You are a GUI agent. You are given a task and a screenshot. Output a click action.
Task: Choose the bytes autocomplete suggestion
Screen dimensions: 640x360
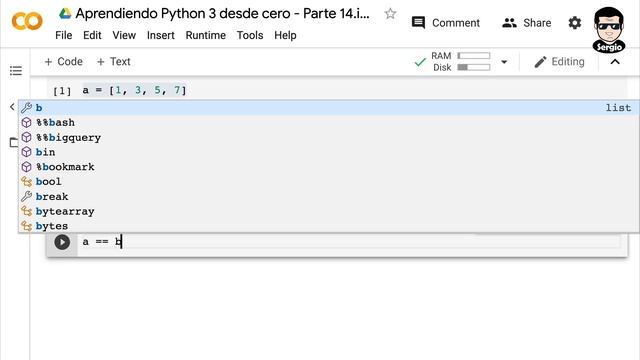329,226
